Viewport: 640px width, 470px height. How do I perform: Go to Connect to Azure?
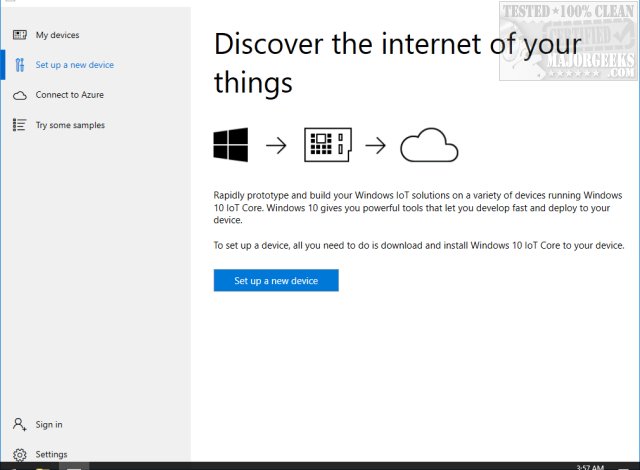pos(70,95)
